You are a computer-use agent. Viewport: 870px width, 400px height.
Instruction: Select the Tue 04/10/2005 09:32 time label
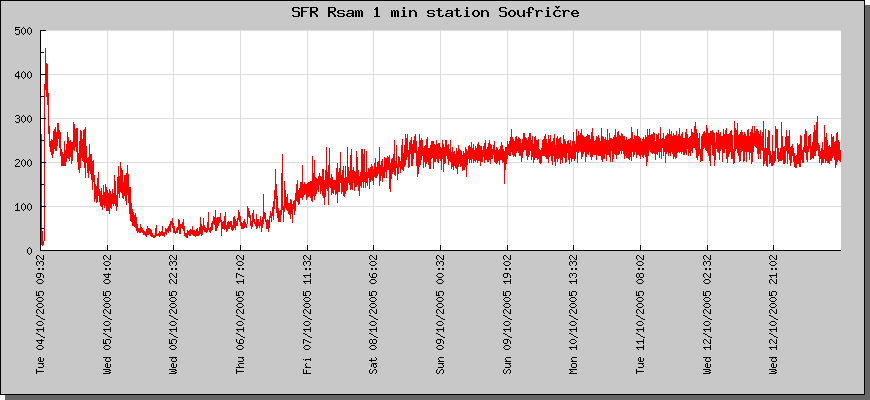[x=41, y=313]
